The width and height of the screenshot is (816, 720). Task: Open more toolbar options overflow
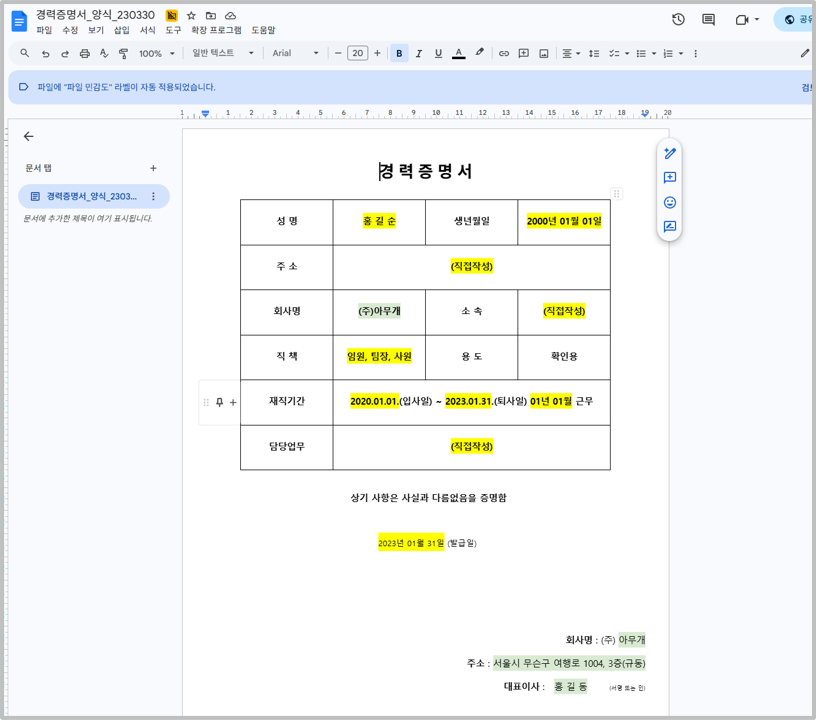[695, 54]
